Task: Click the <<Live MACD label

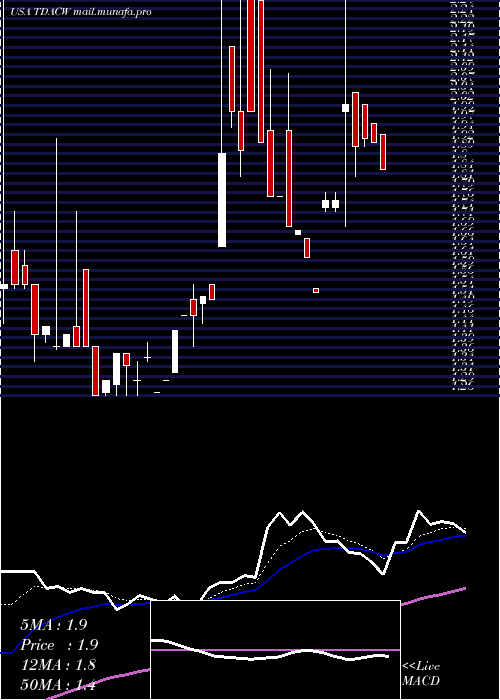Action: click(421, 673)
